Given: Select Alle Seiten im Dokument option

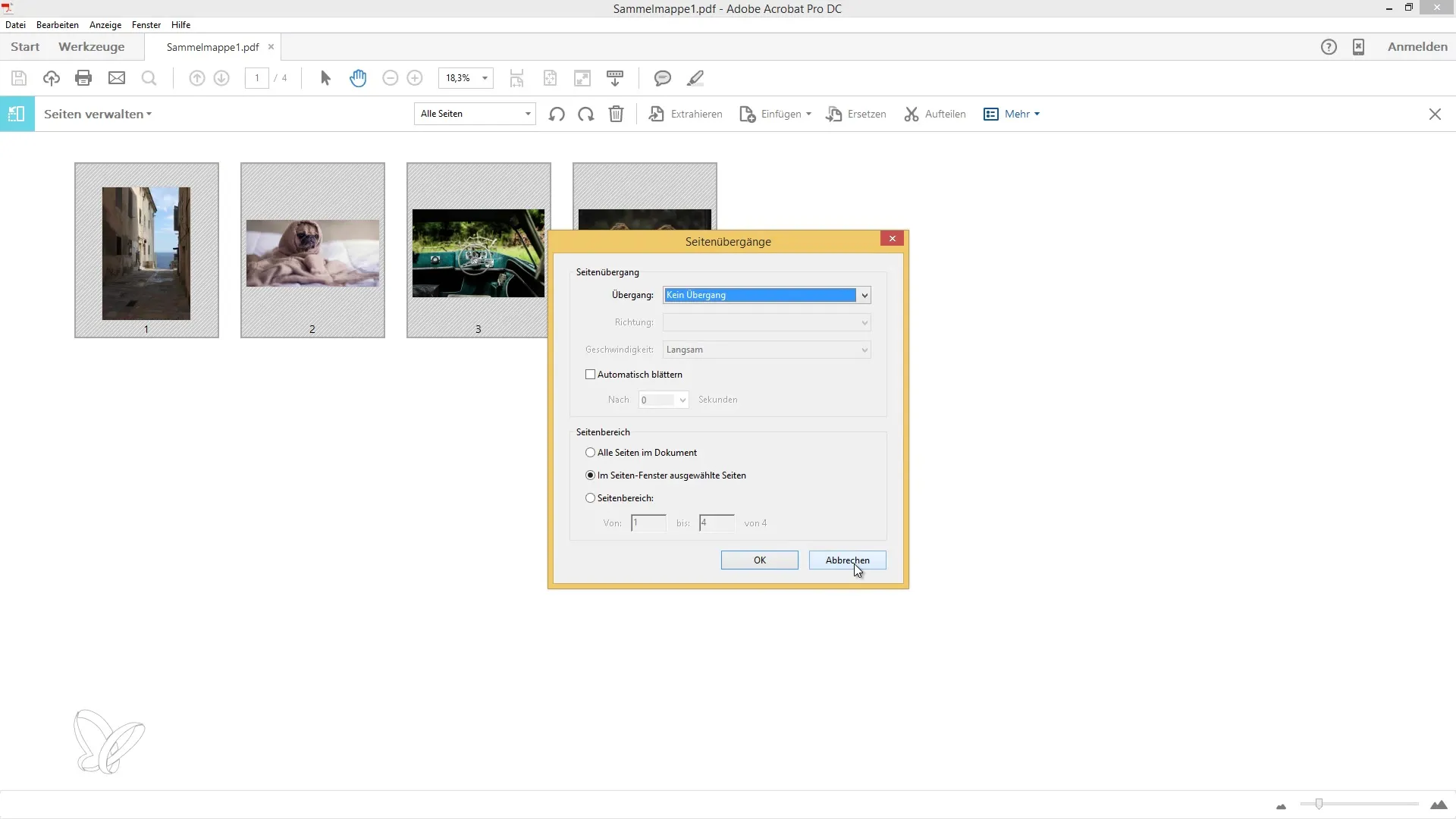Looking at the screenshot, I should [x=590, y=453].
